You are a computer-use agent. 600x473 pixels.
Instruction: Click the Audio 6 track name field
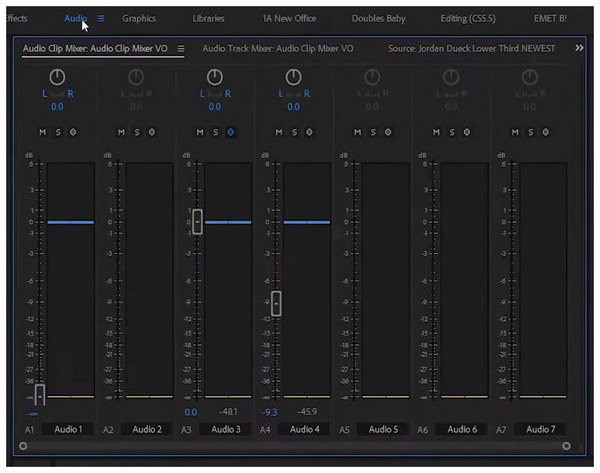(462, 429)
